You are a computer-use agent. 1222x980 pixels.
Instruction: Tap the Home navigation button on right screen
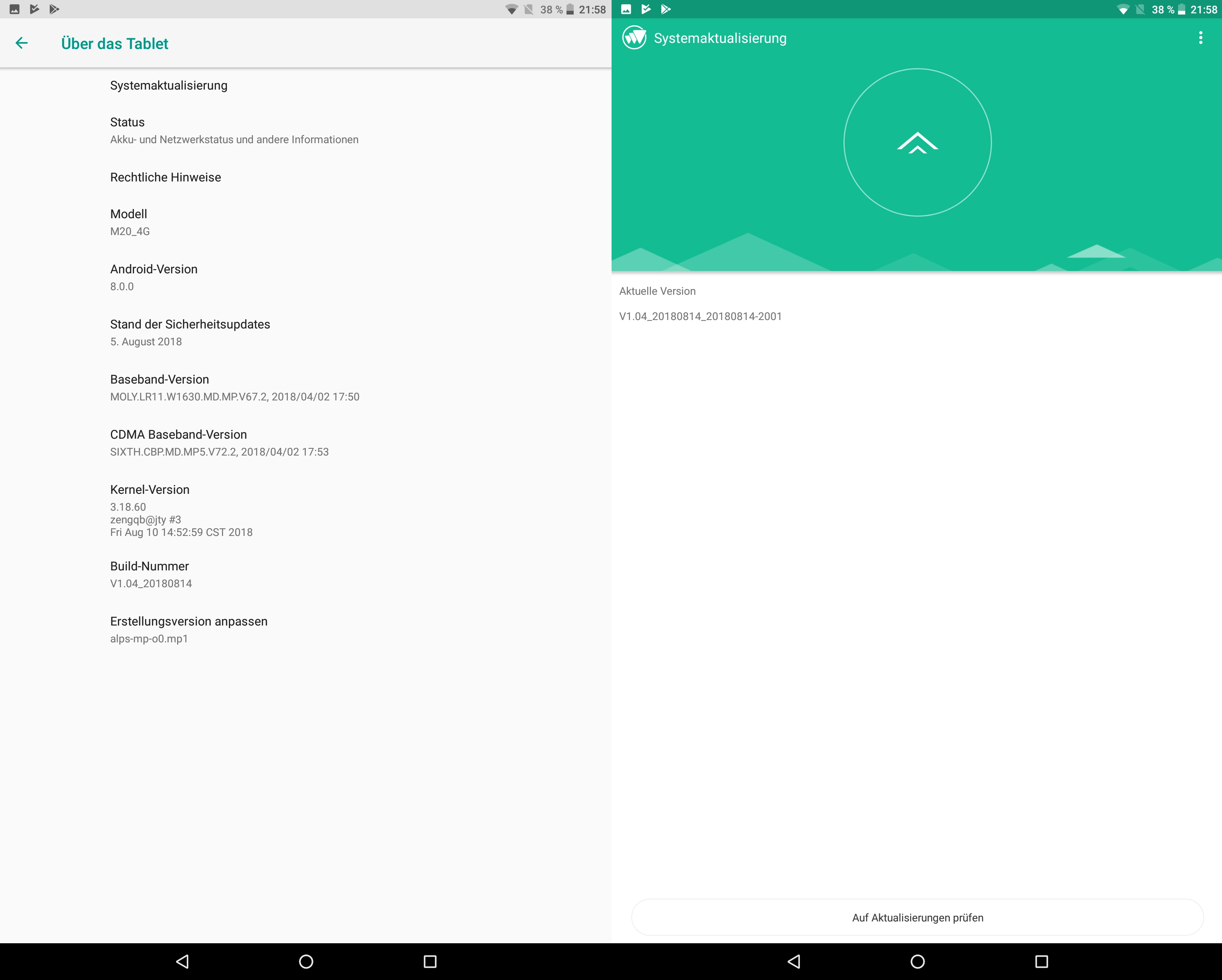pyautogui.click(x=917, y=961)
